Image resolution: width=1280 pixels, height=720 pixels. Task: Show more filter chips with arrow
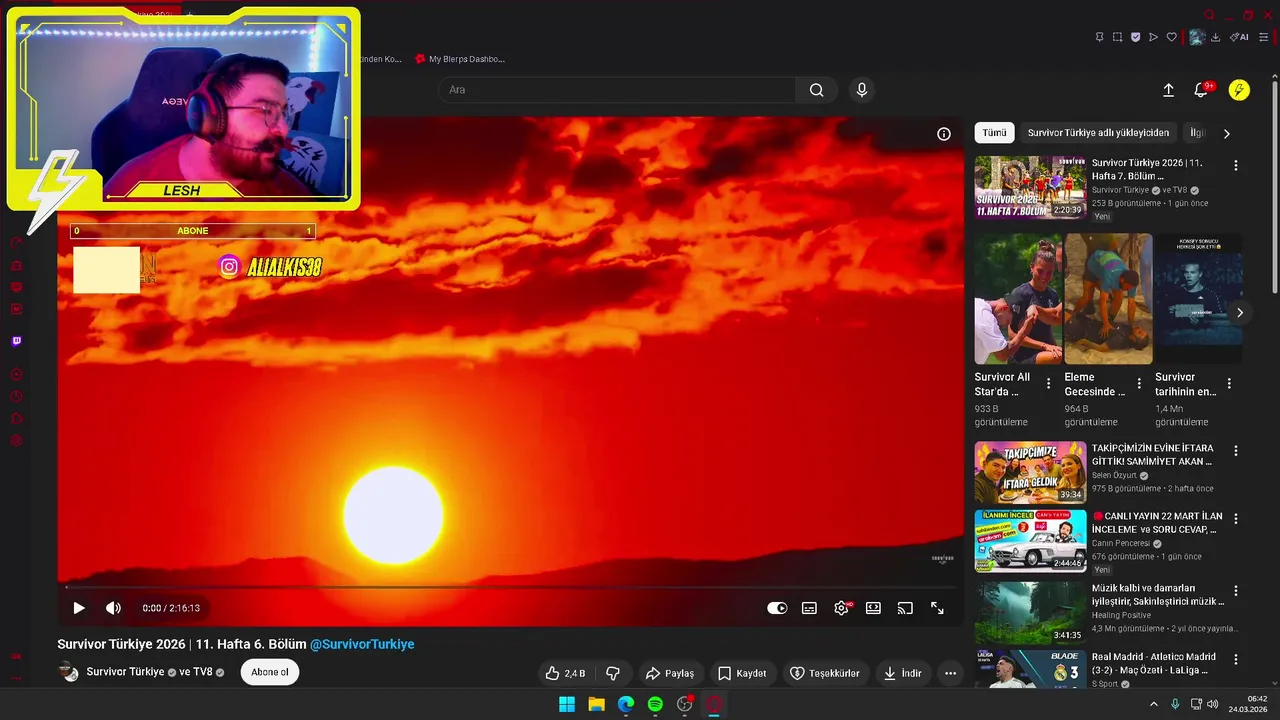1227,133
